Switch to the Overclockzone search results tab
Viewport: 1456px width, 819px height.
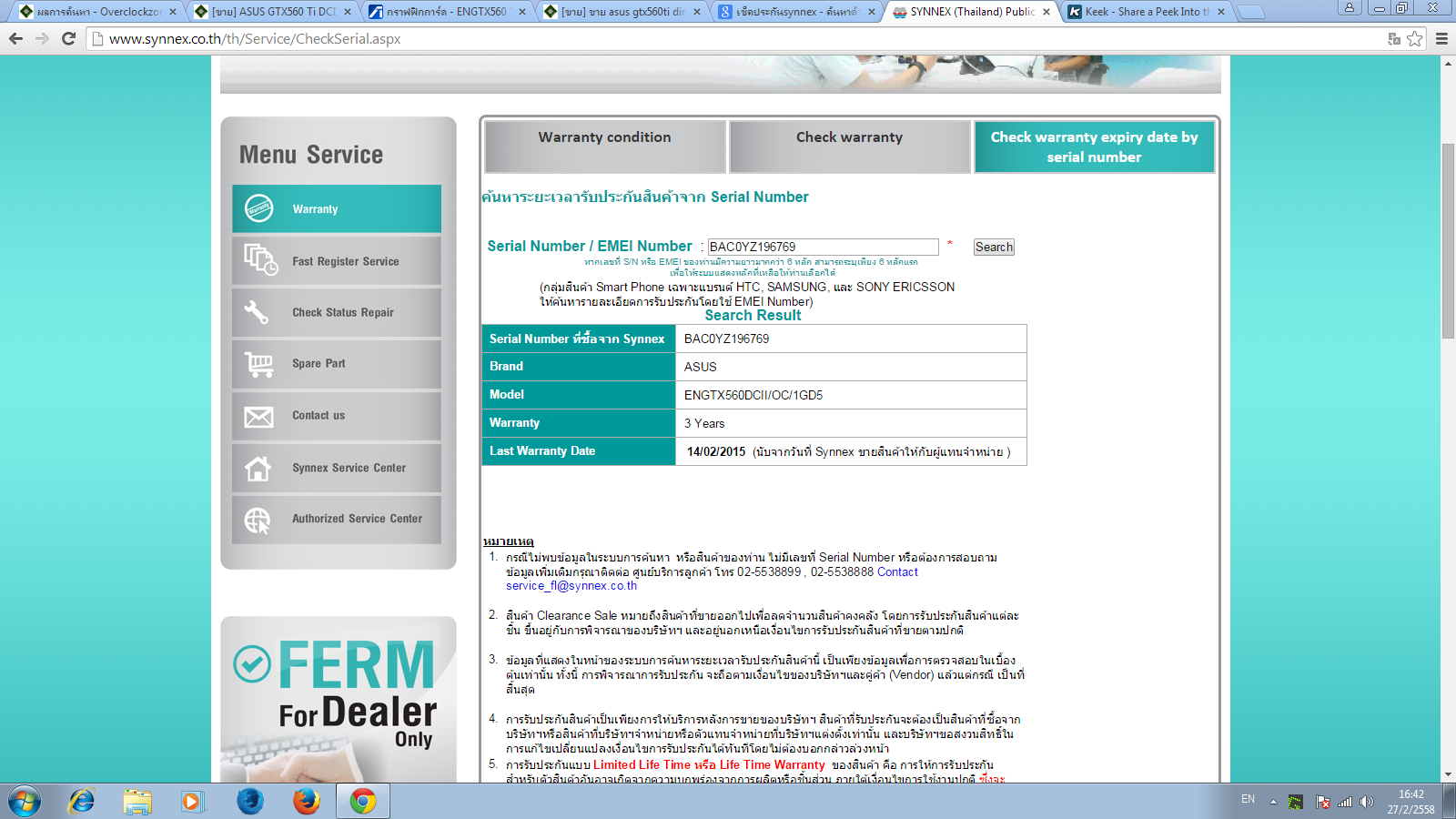coord(96,12)
